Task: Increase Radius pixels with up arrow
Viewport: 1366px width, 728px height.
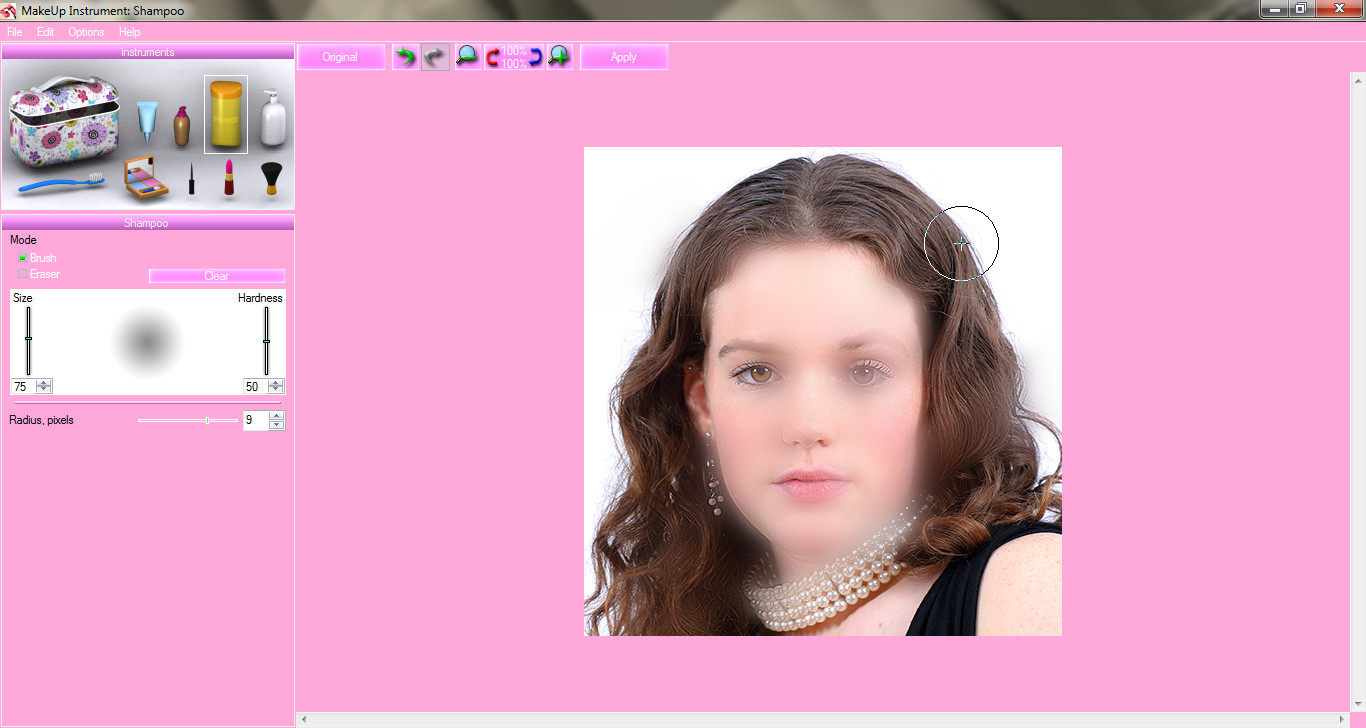Action: pos(277,416)
